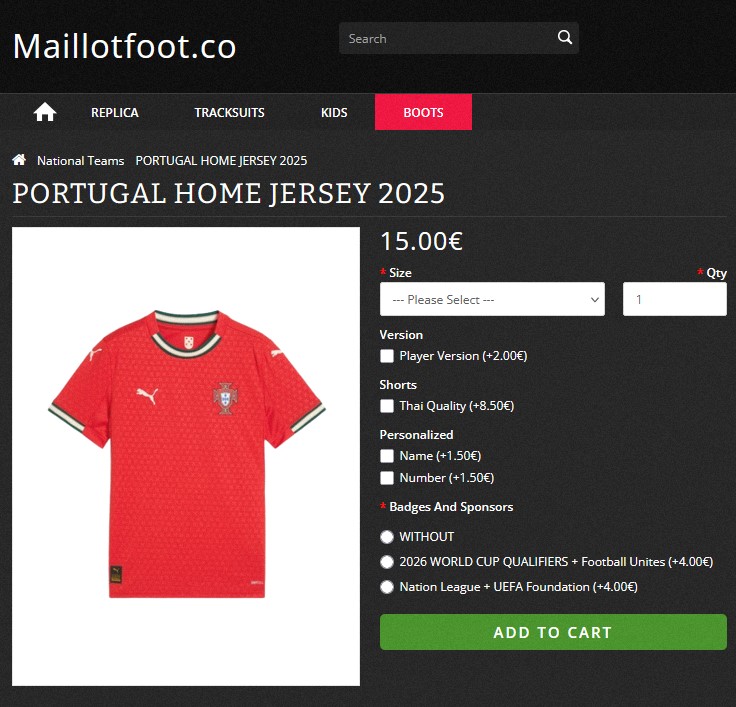This screenshot has height=707, width=736.
Task: Choose 2026 World Cup Qualifiers badge option
Action: 387,562
